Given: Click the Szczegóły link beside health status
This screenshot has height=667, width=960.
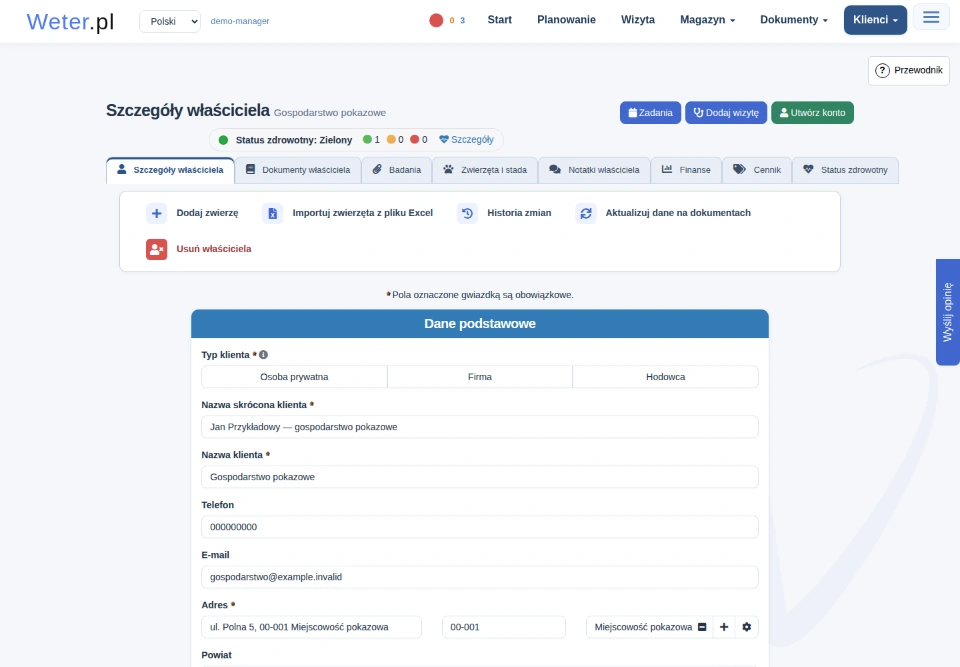Looking at the screenshot, I should (467, 140).
